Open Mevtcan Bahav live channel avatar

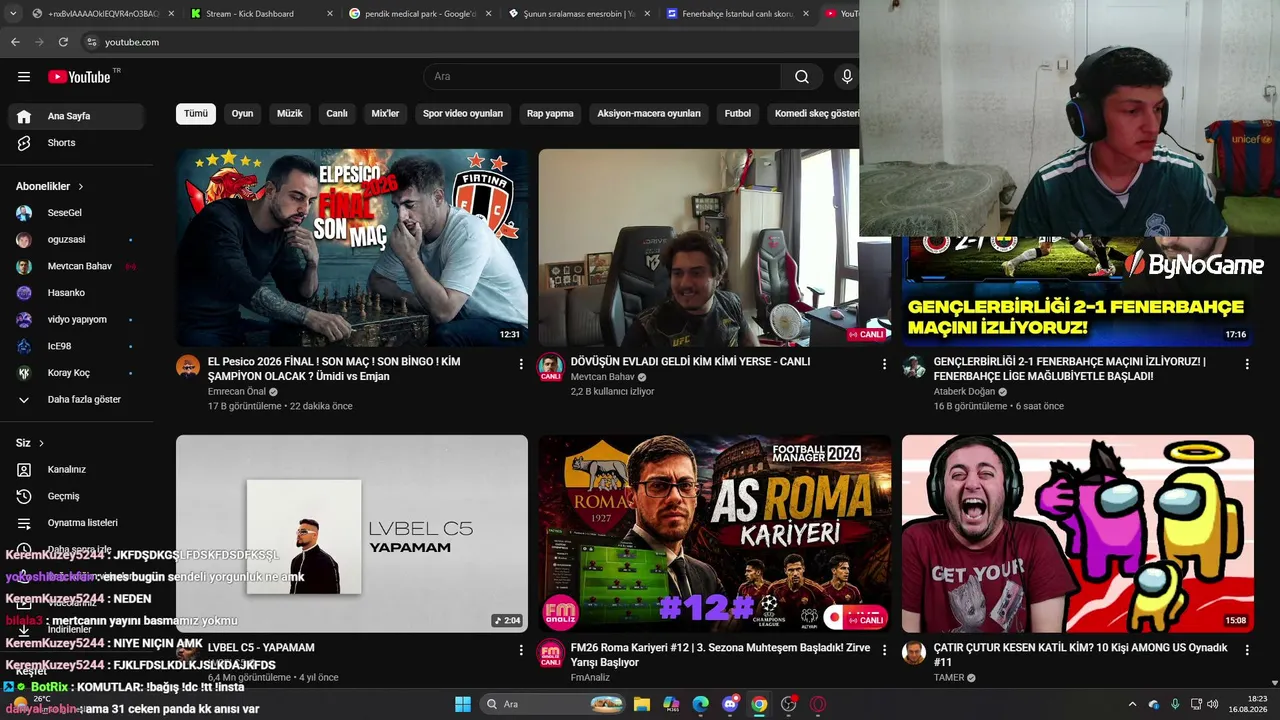551,366
